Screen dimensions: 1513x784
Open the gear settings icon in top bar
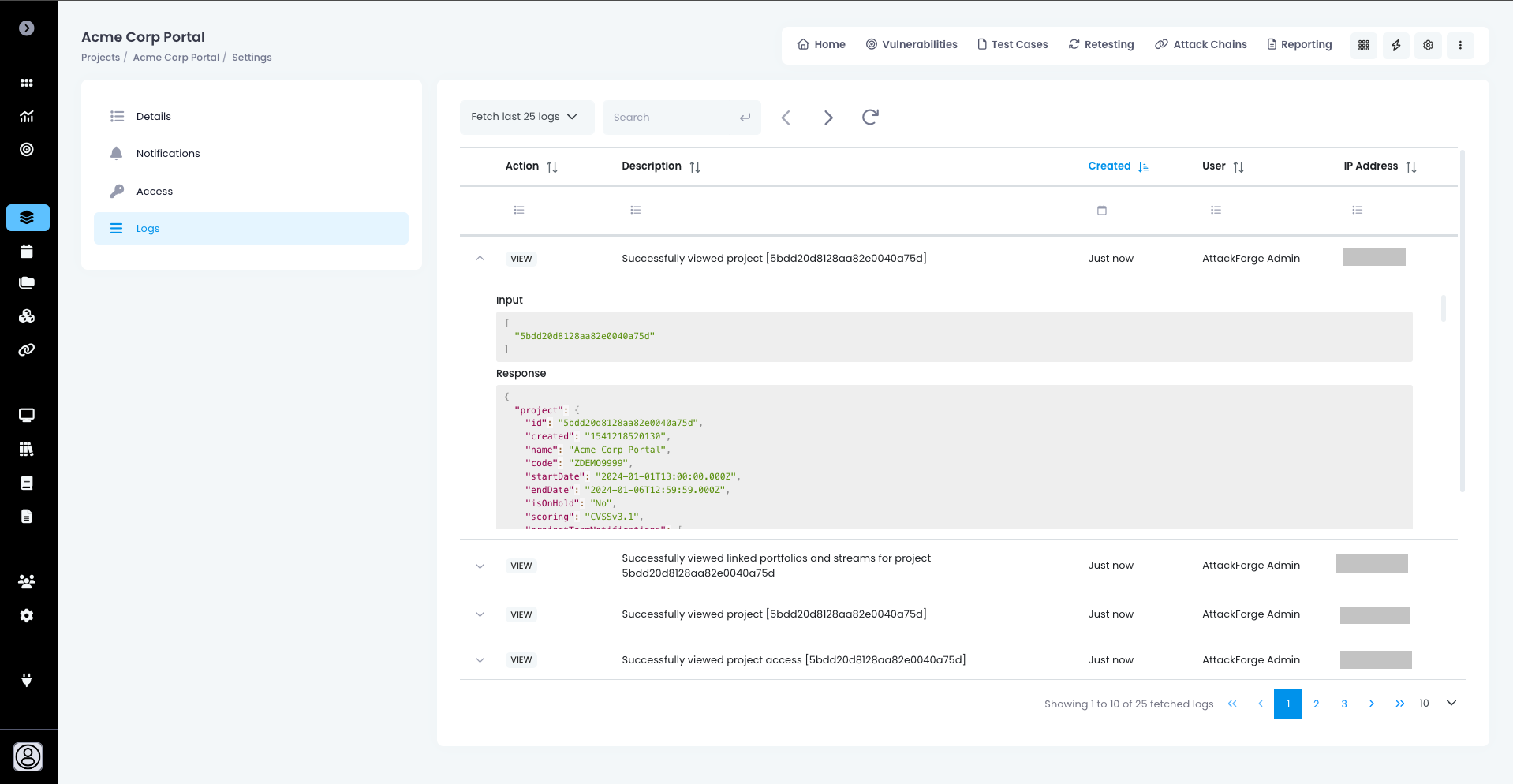(x=1428, y=45)
